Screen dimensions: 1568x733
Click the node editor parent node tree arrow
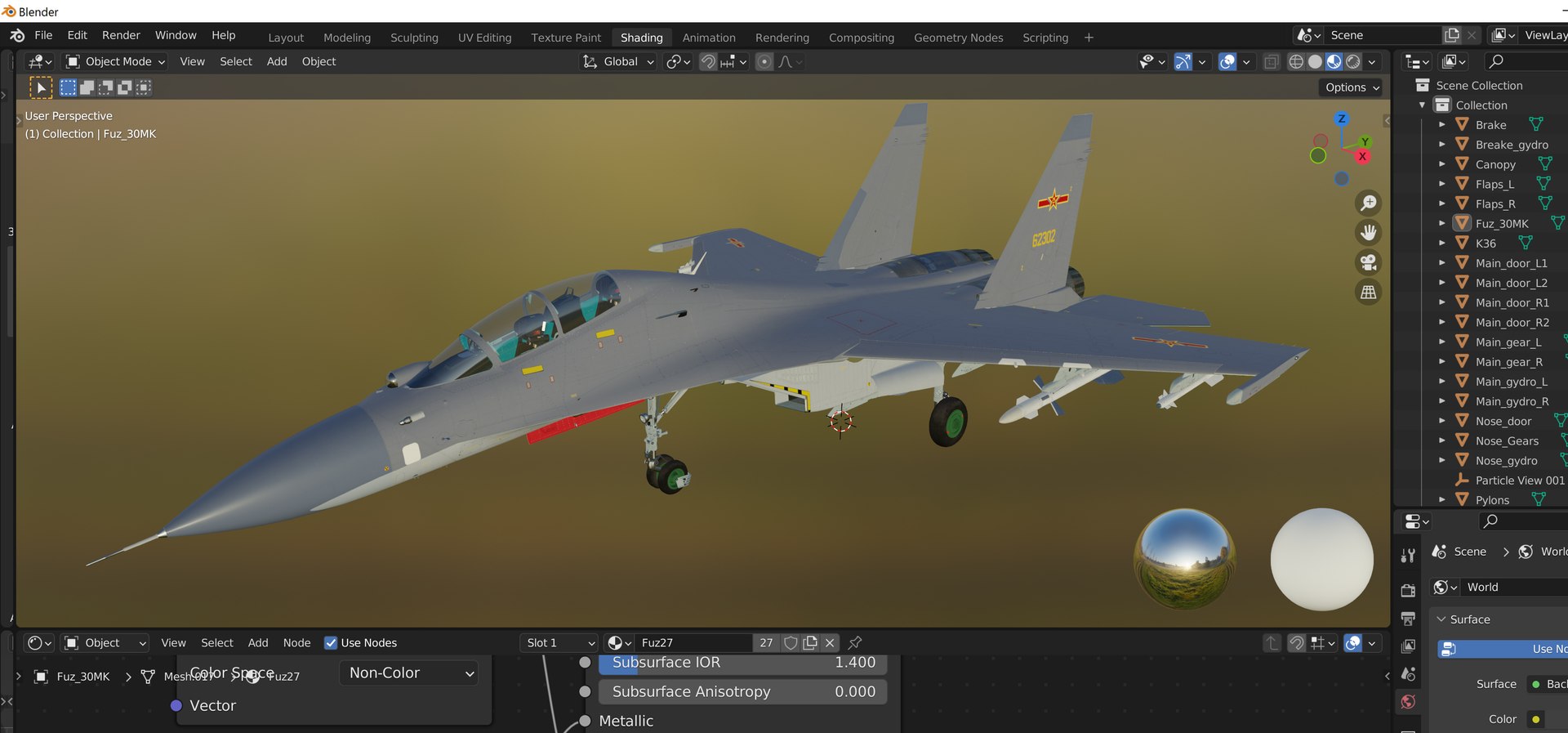pyautogui.click(x=1272, y=643)
